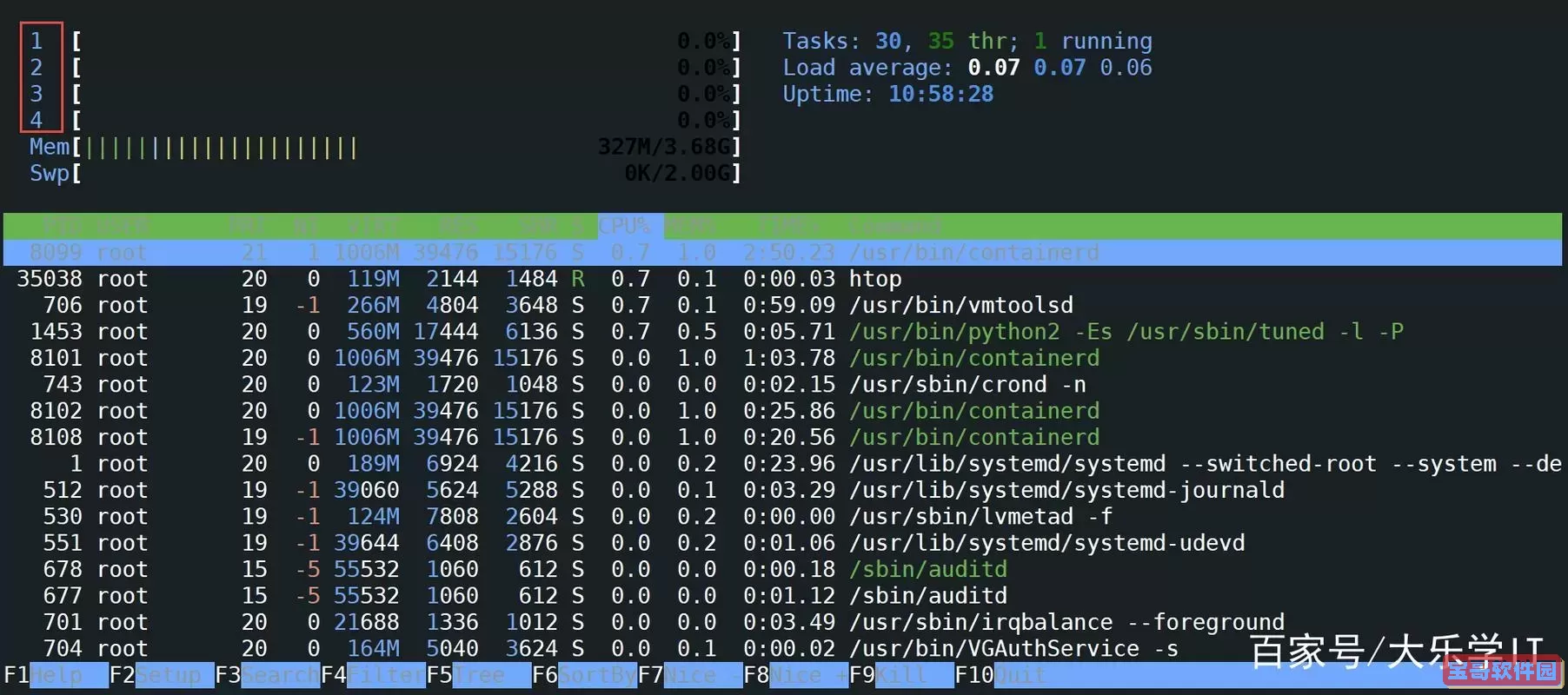Click the Tasks: 30, 35 thr summary
The width and height of the screenshot is (1568, 695).
click(967, 41)
